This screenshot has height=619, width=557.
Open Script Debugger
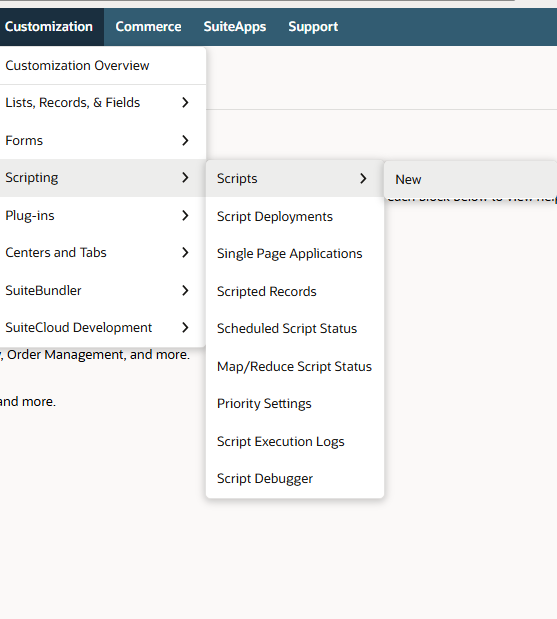click(295, 478)
